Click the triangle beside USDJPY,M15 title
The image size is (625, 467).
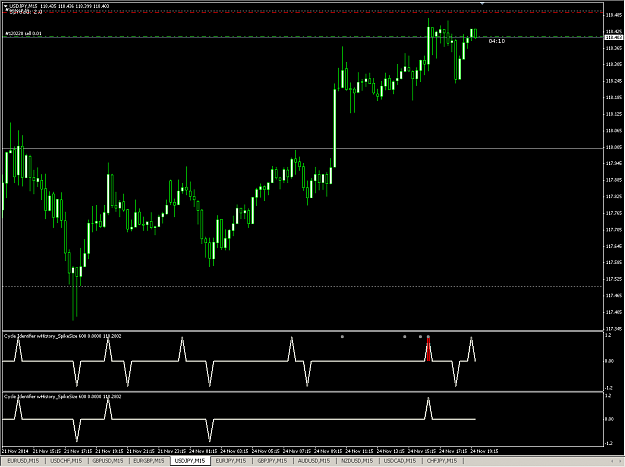point(6,6)
